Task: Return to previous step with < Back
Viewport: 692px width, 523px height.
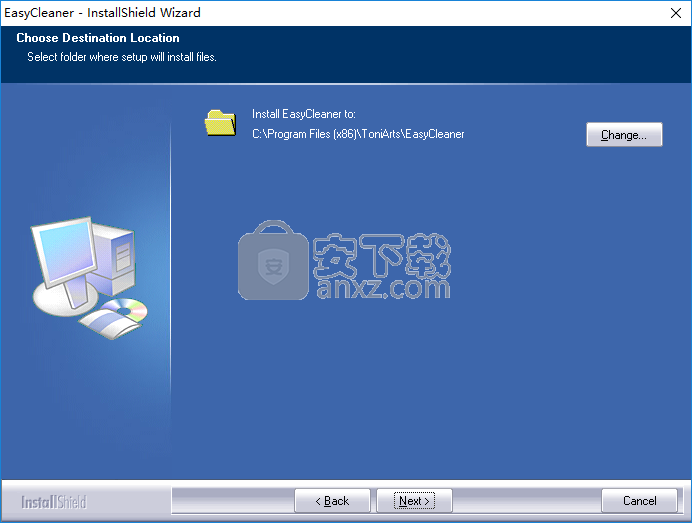Action: point(332,500)
